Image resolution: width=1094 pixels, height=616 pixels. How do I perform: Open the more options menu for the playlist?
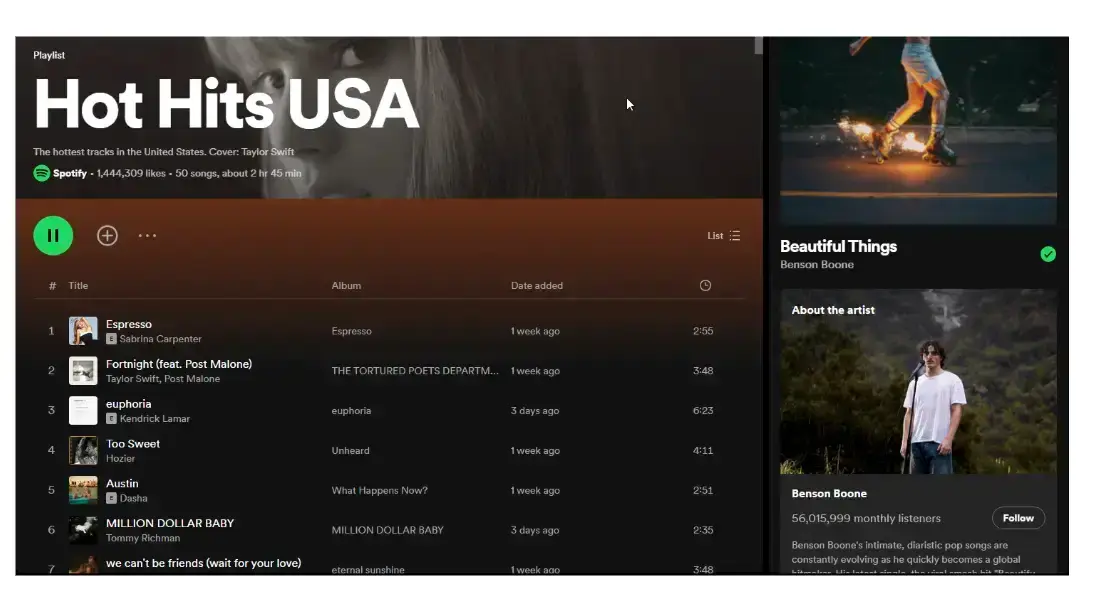[x=147, y=235]
